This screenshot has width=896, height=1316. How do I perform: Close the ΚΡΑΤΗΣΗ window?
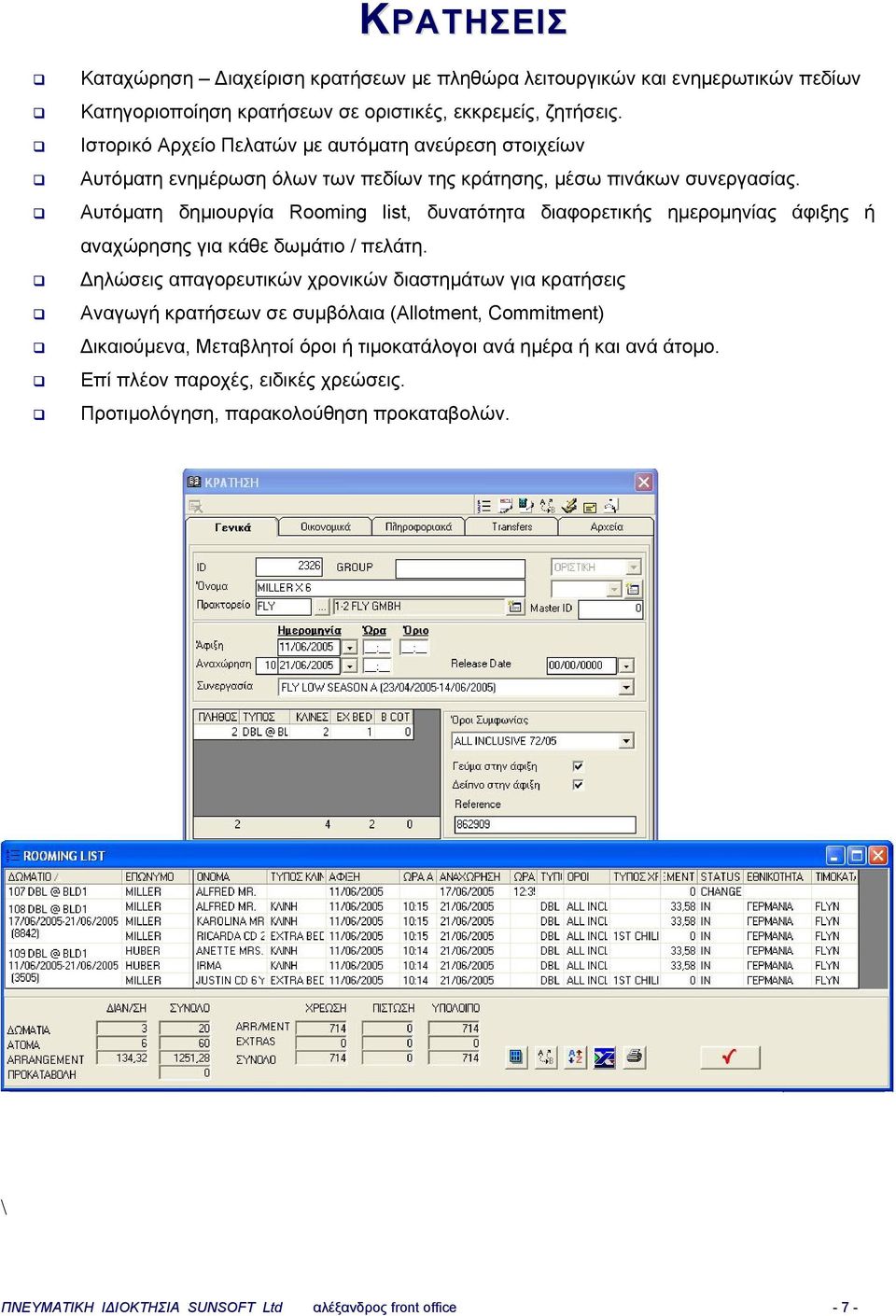644,482
